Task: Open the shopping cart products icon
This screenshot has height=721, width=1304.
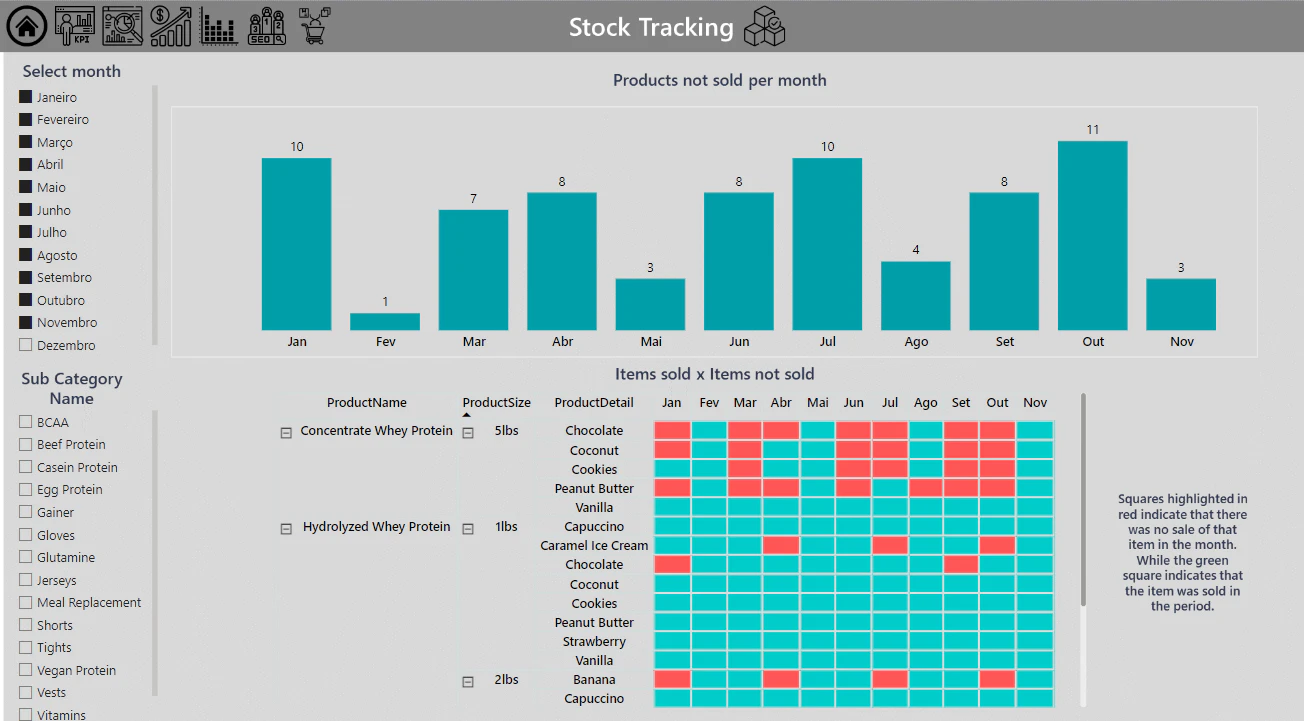Action: tap(315, 26)
